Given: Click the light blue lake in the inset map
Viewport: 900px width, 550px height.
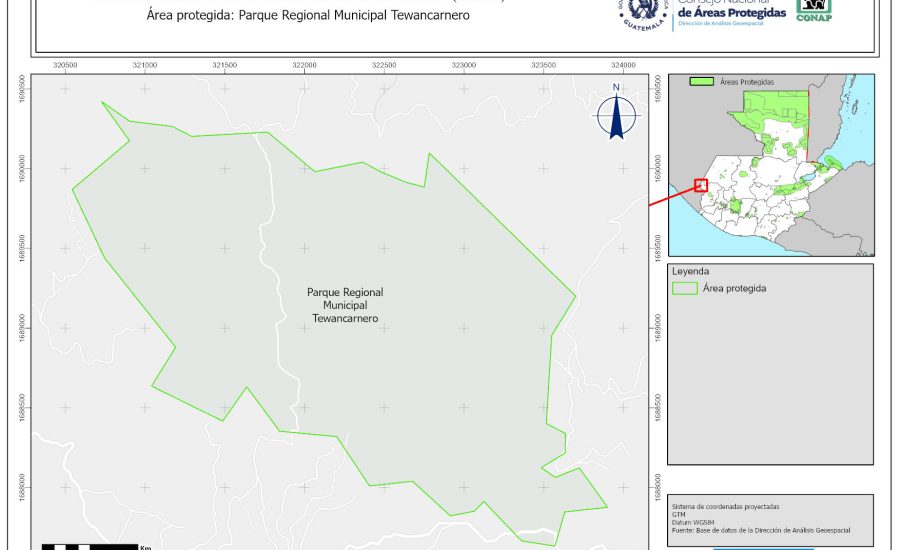Looking at the screenshot, I should (800, 182).
